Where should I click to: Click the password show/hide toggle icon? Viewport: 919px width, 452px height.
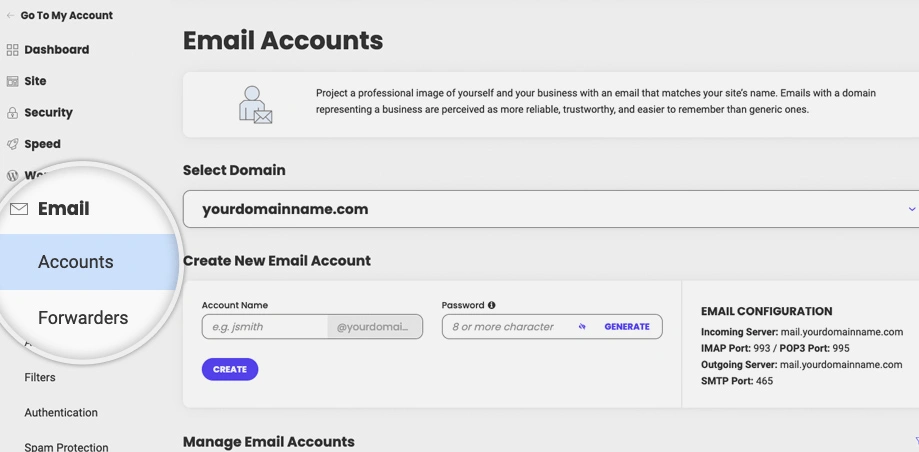(x=582, y=327)
